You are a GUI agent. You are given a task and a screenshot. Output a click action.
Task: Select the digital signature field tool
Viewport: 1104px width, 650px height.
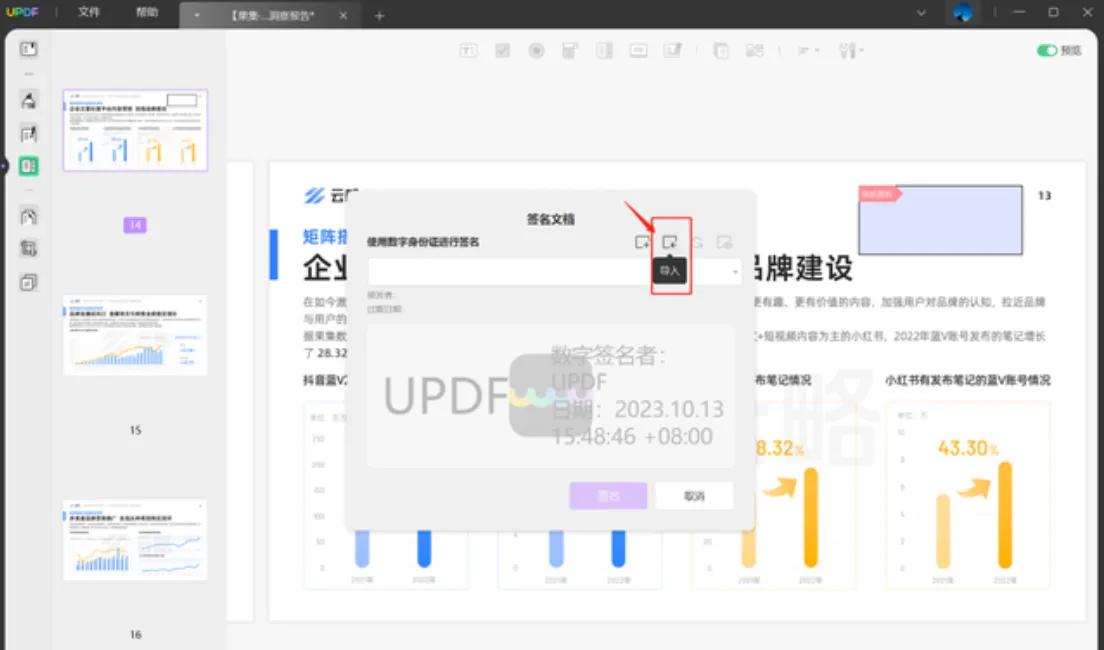673,51
